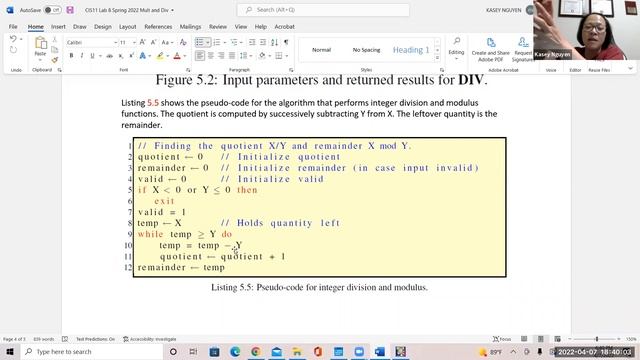
Task: Click the Focus mode button
Action: (x=502, y=339)
